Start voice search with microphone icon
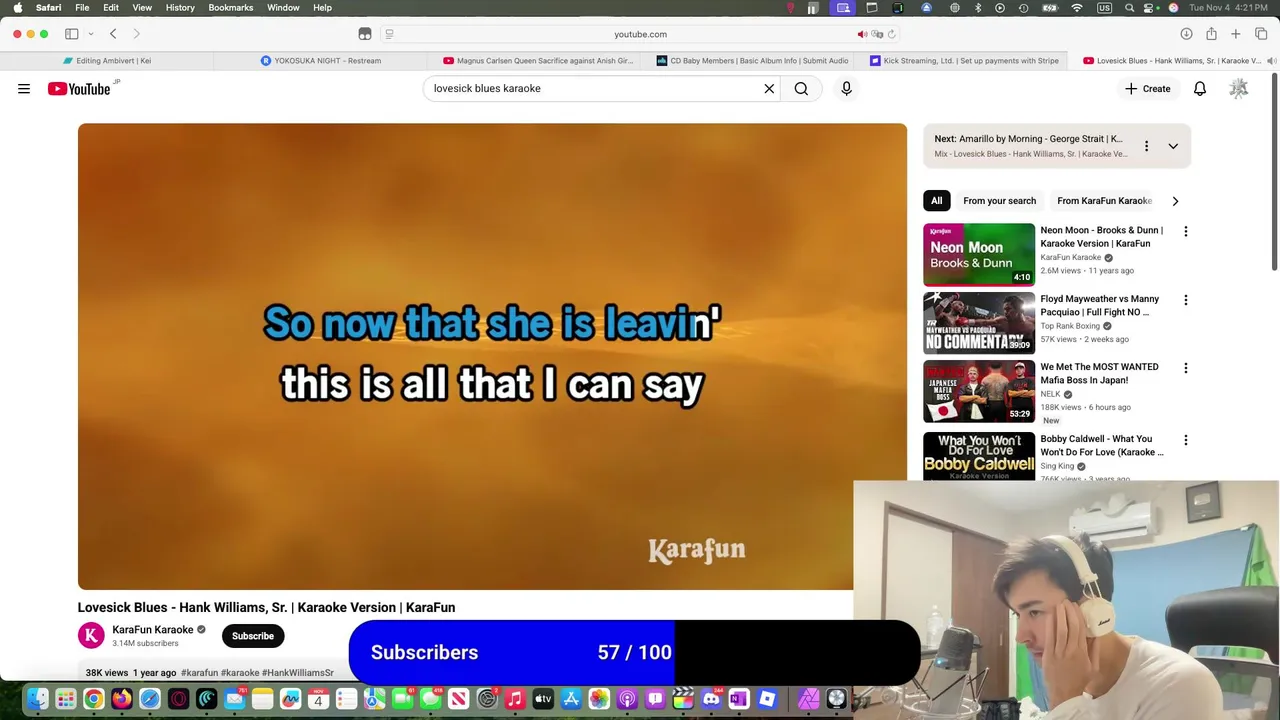This screenshot has width=1280, height=720. click(846, 89)
